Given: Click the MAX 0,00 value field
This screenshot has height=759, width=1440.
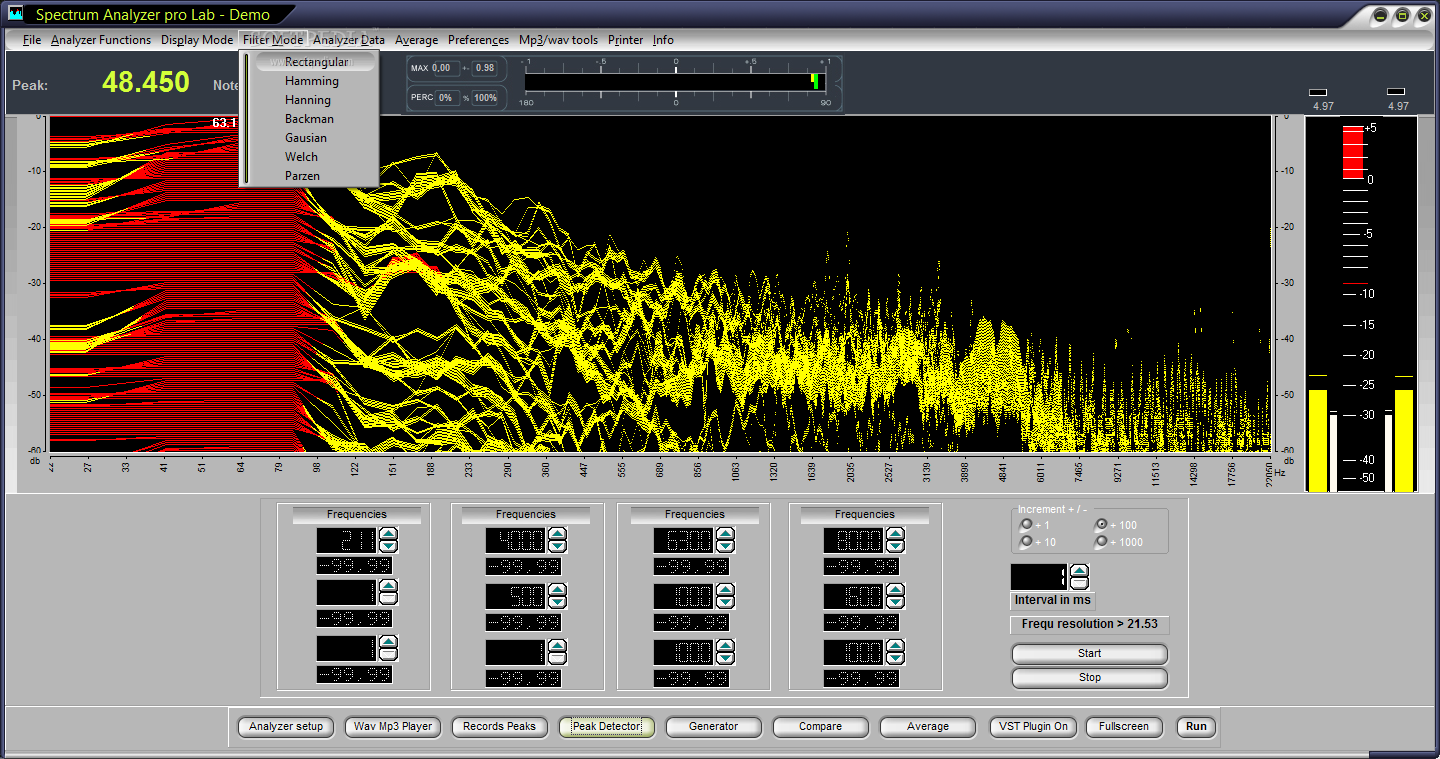Looking at the screenshot, I should 445,68.
